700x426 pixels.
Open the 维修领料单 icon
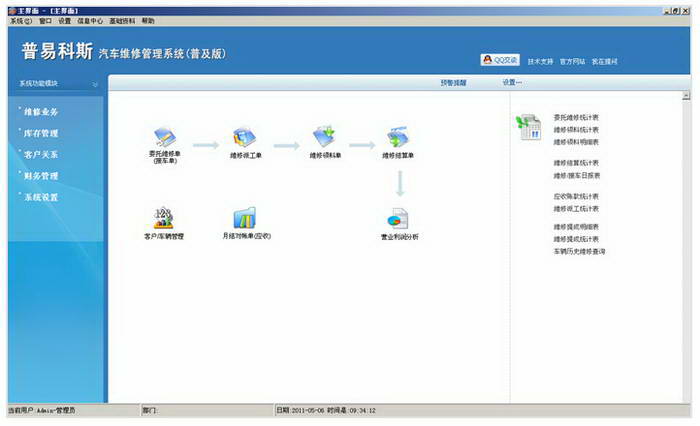pos(325,137)
